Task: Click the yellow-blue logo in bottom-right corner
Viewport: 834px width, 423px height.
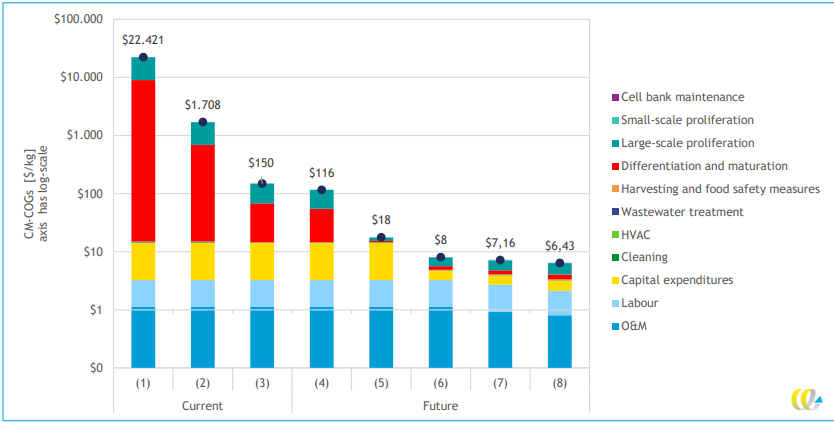Action: pos(805,398)
